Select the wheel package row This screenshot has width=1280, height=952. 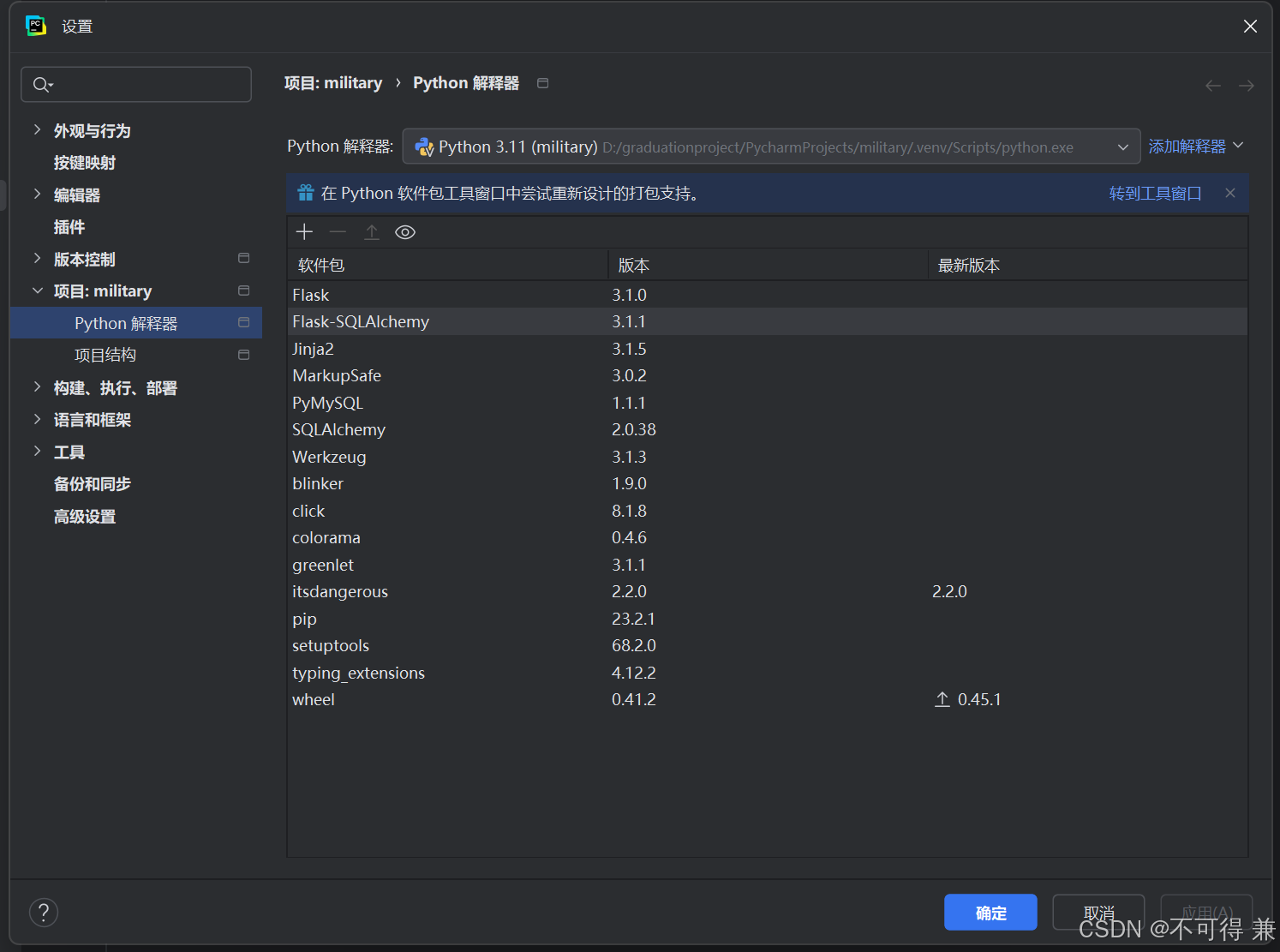pyautogui.click(x=768, y=699)
